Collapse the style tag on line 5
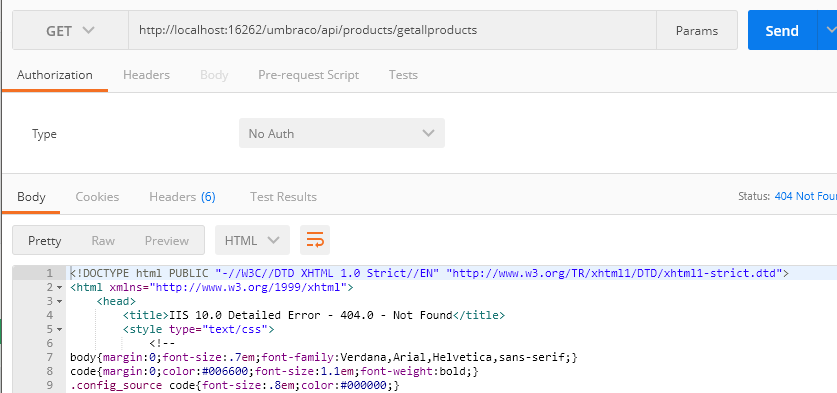Screen dimensions: 837x393 click(59, 329)
